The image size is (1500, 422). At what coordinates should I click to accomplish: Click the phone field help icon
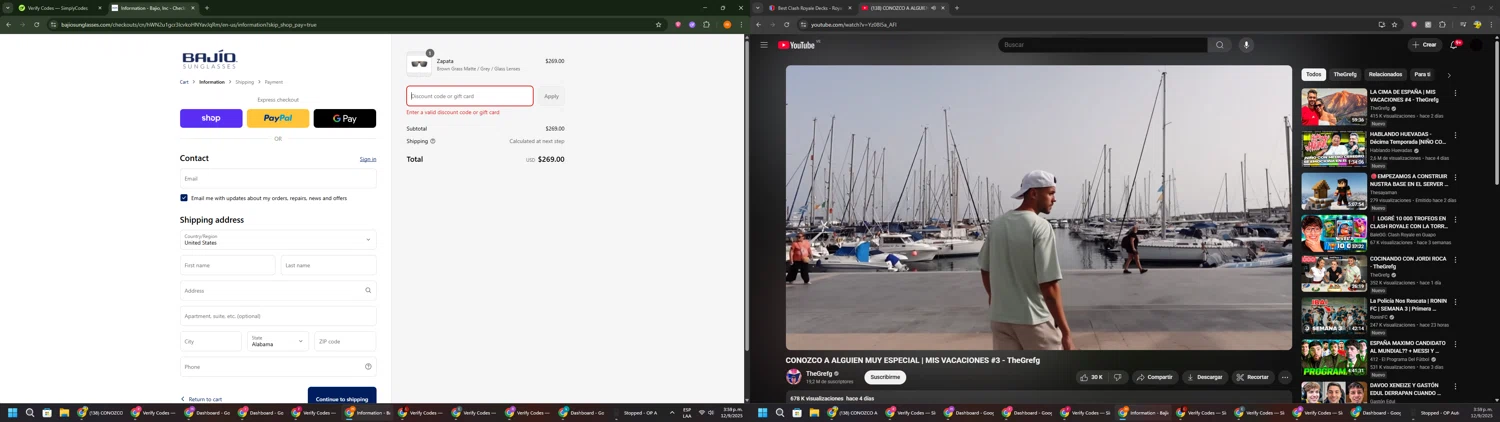368,366
